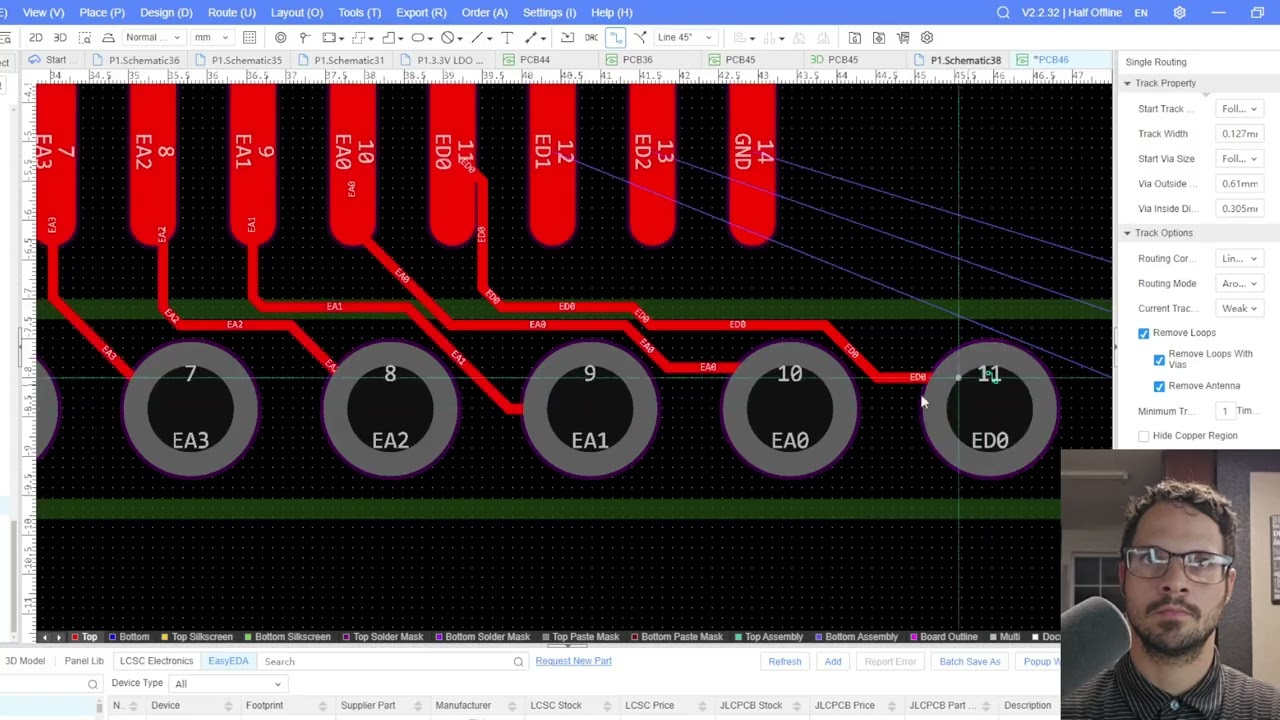Select LCSC Electronics library tab
The image size is (1280, 720).
point(156,661)
